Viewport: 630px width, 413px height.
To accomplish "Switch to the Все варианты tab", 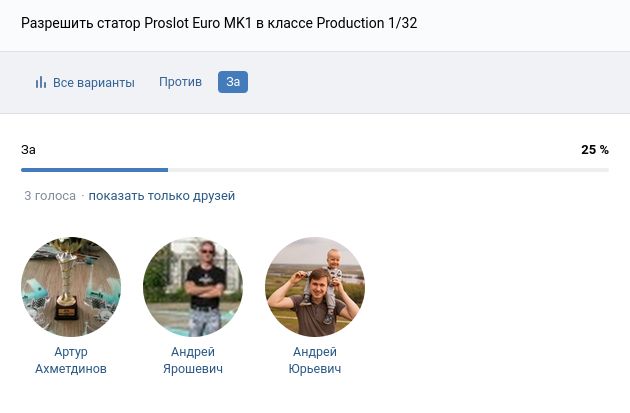I will point(92,82).
